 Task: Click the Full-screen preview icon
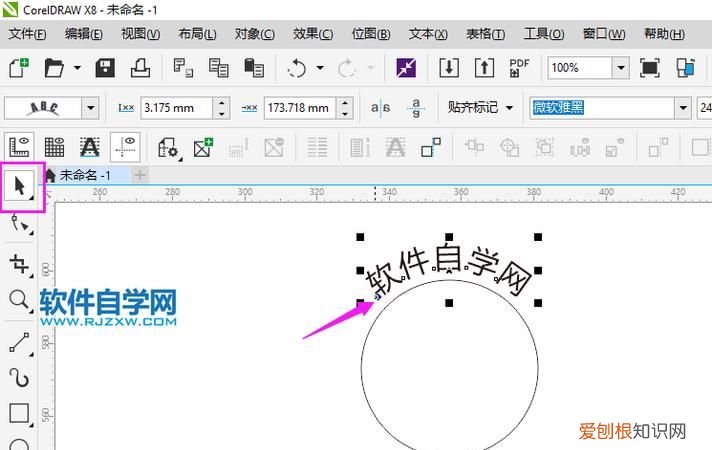(x=649, y=68)
